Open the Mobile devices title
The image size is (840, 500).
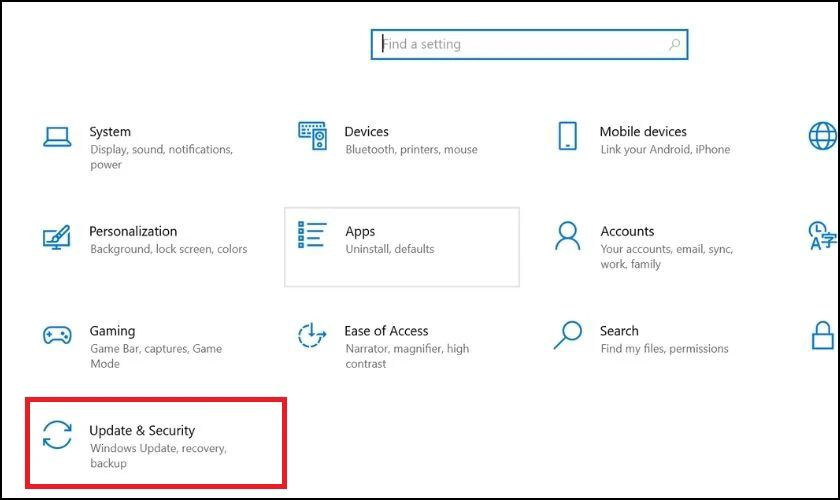(643, 132)
